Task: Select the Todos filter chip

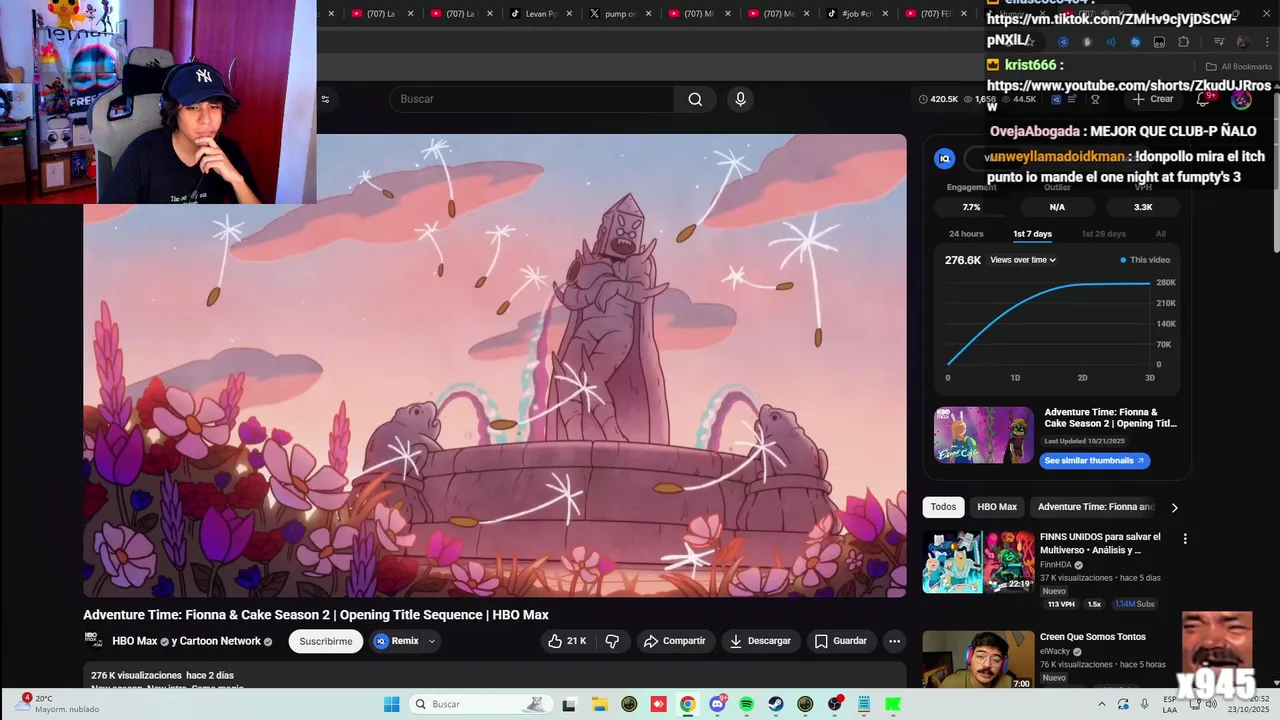Action: tap(943, 507)
